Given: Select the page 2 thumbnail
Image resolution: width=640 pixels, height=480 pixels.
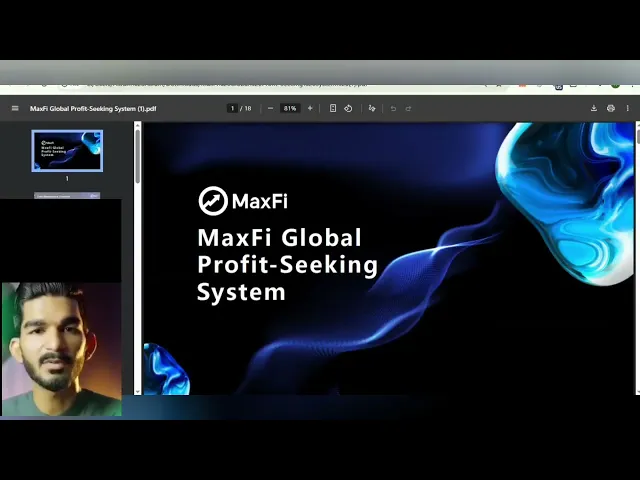Looking at the screenshot, I should (67, 196).
